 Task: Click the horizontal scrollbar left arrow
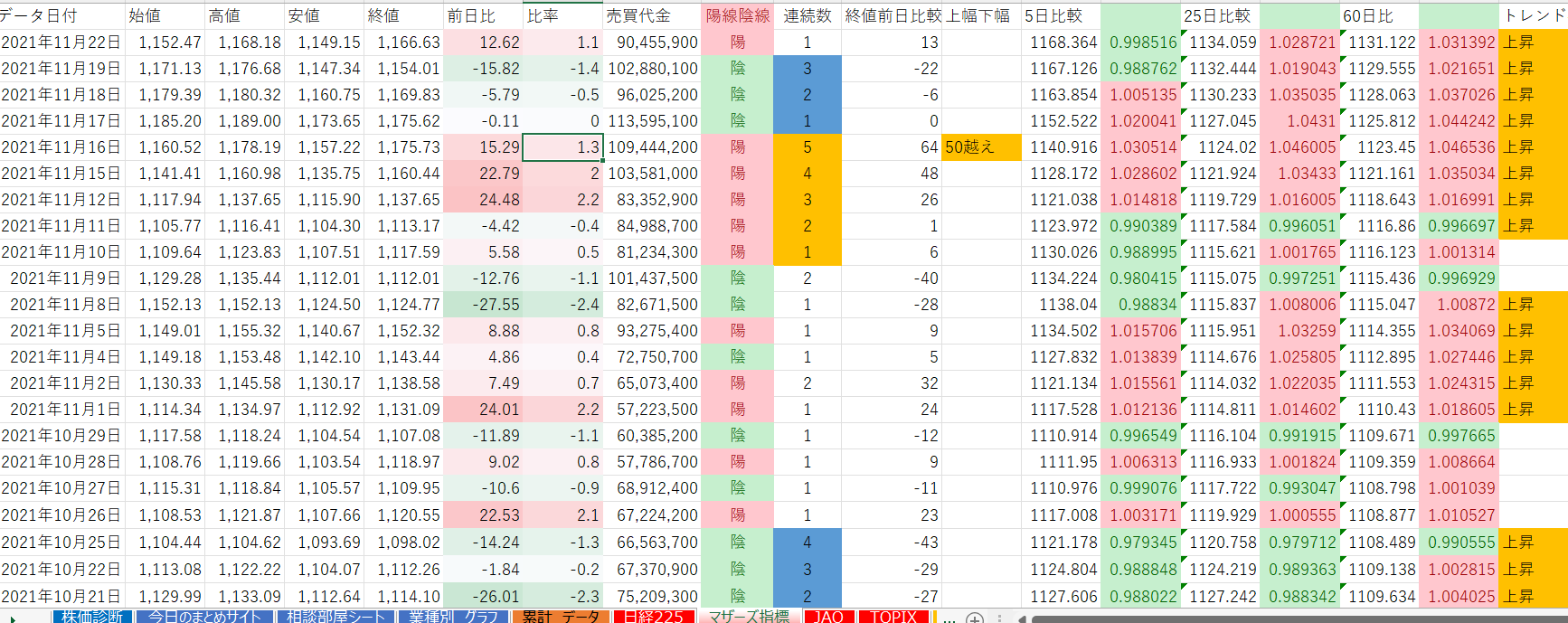click(x=1022, y=618)
